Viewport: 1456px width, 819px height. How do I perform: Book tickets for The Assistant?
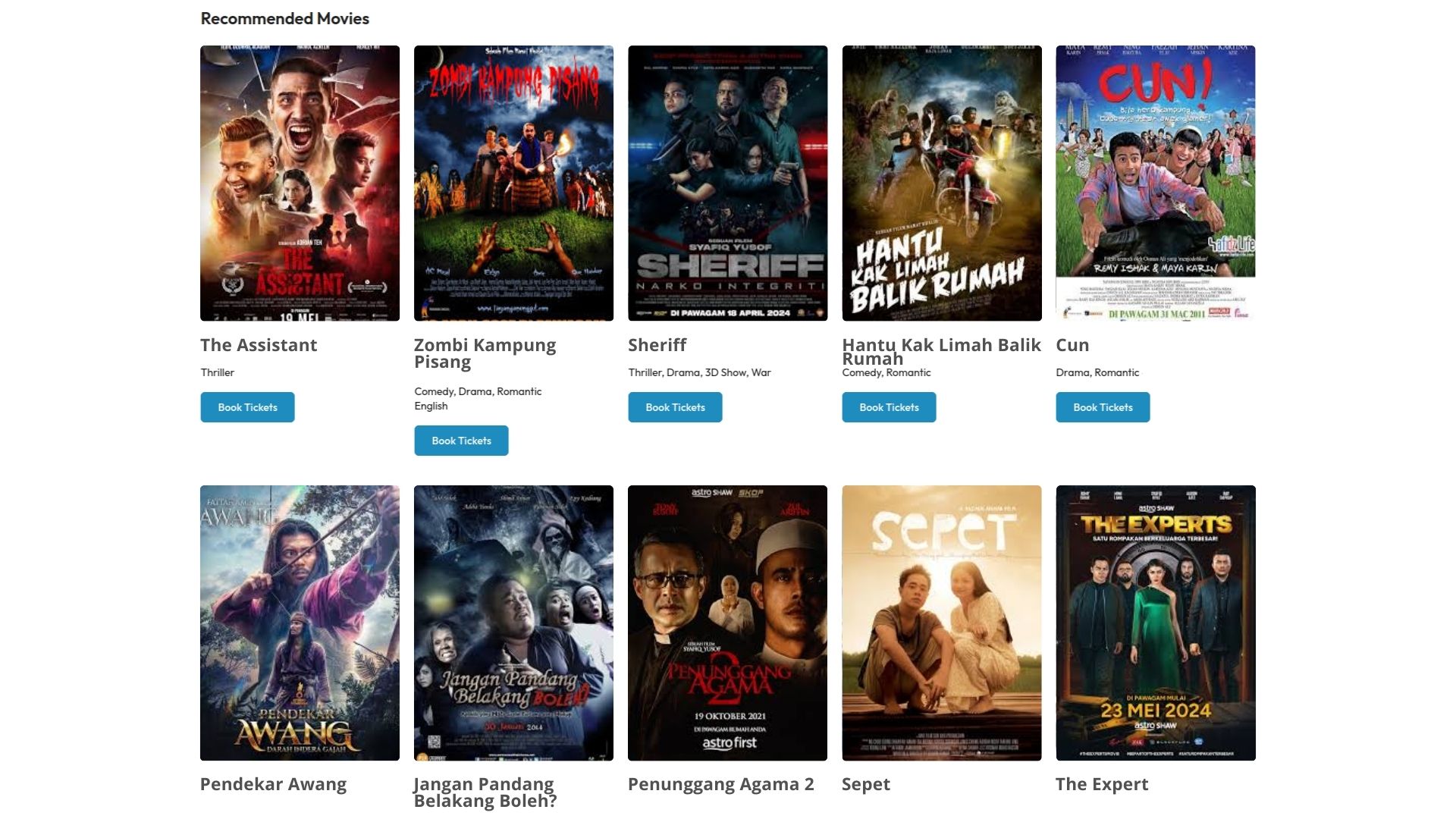pos(247,407)
